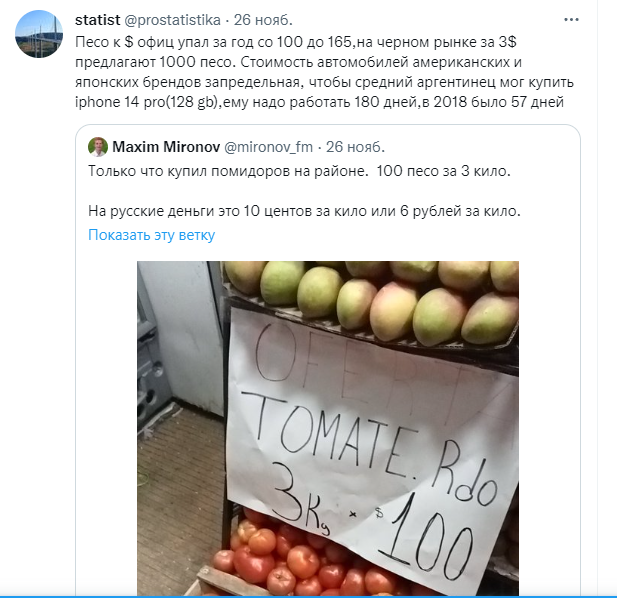Open statist's round profile avatar
Image resolution: width=617 pixels, height=598 pixels.
39,34
